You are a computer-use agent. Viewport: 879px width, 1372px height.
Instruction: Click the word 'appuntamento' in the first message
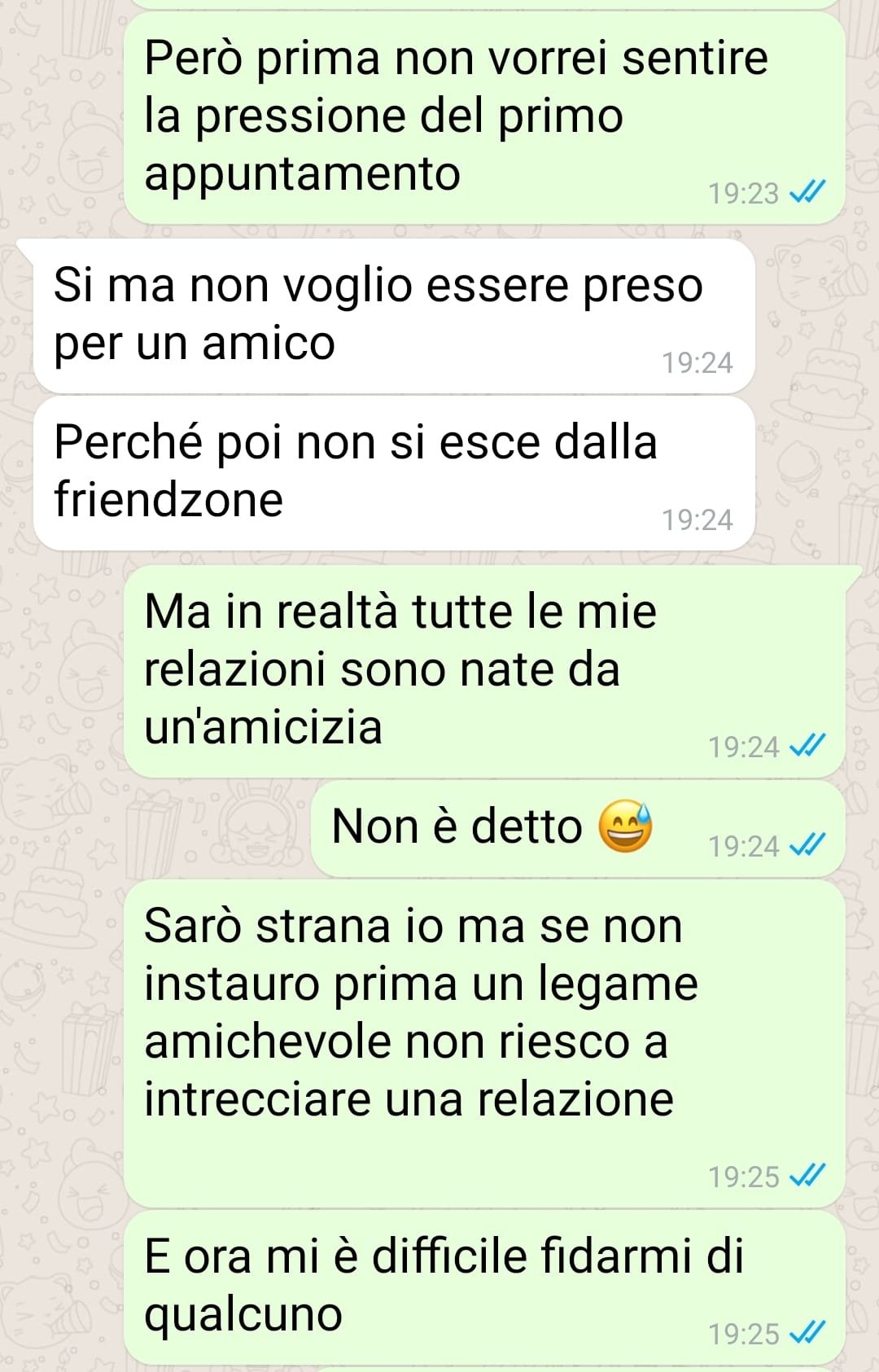(302, 175)
